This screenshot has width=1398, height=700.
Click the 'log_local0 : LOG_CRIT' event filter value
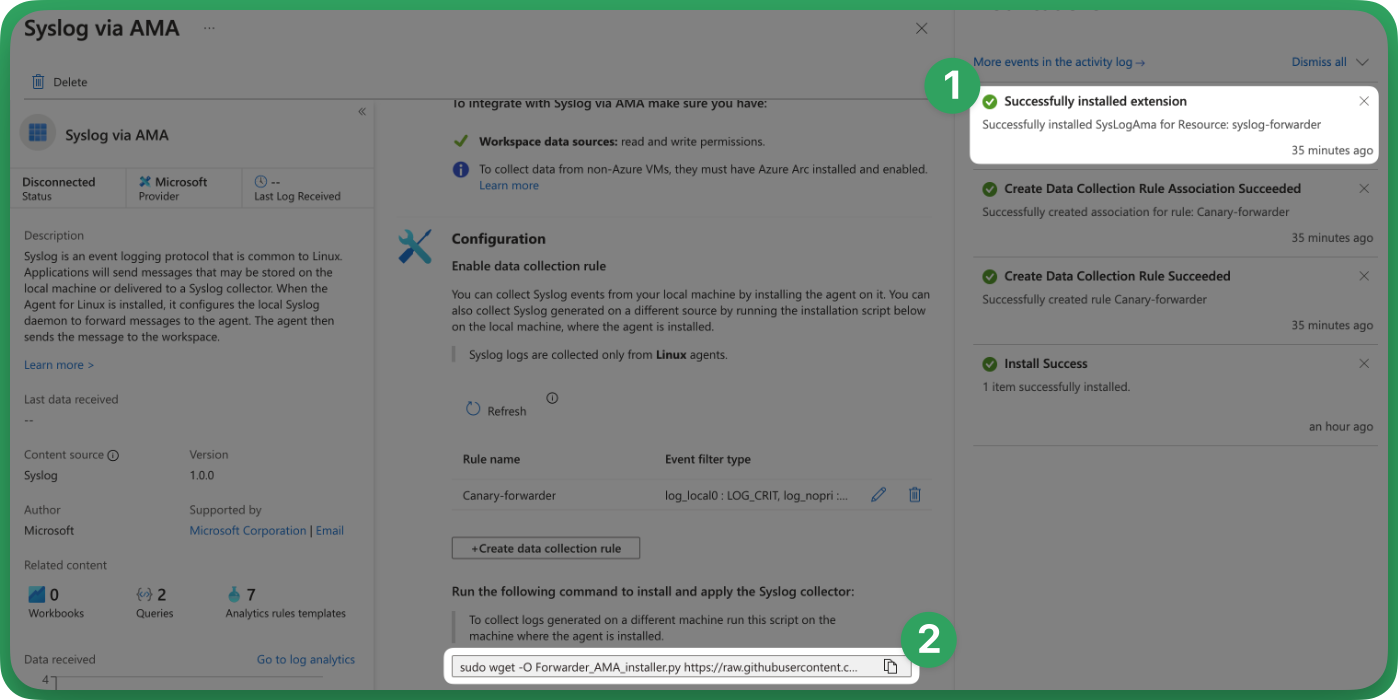pyautogui.click(x=756, y=495)
